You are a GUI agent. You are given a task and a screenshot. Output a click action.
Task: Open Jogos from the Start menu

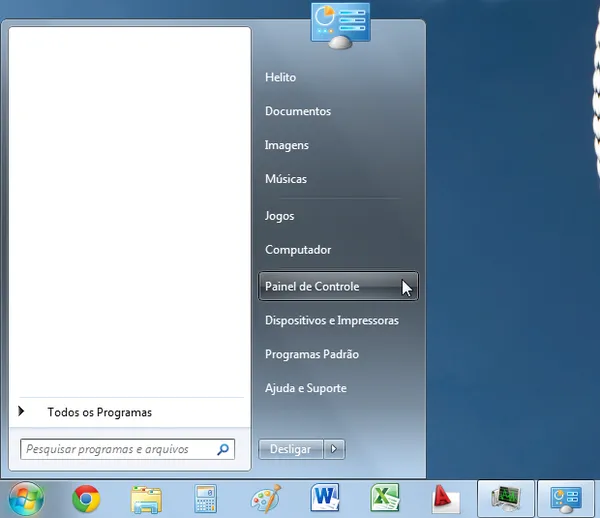[279, 216]
